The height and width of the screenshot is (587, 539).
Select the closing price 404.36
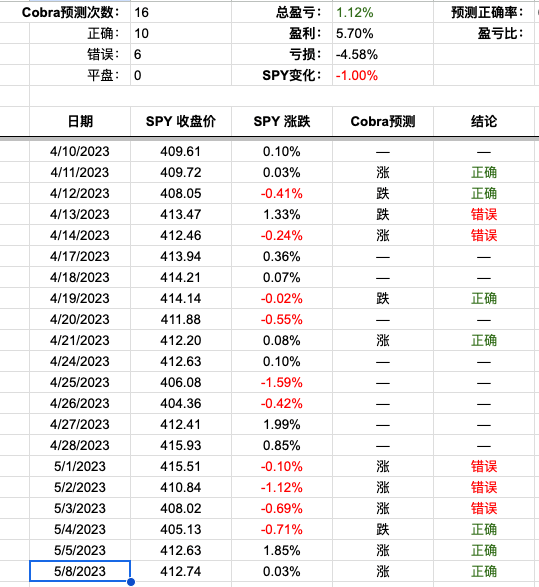(x=181, y=403)
